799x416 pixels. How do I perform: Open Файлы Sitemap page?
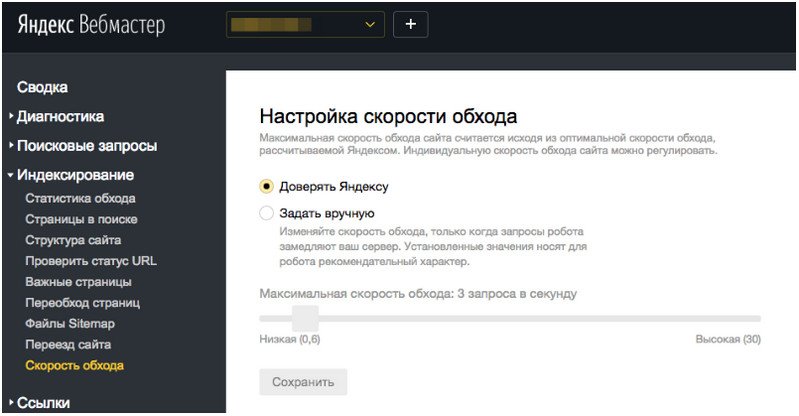pos(70,323)
